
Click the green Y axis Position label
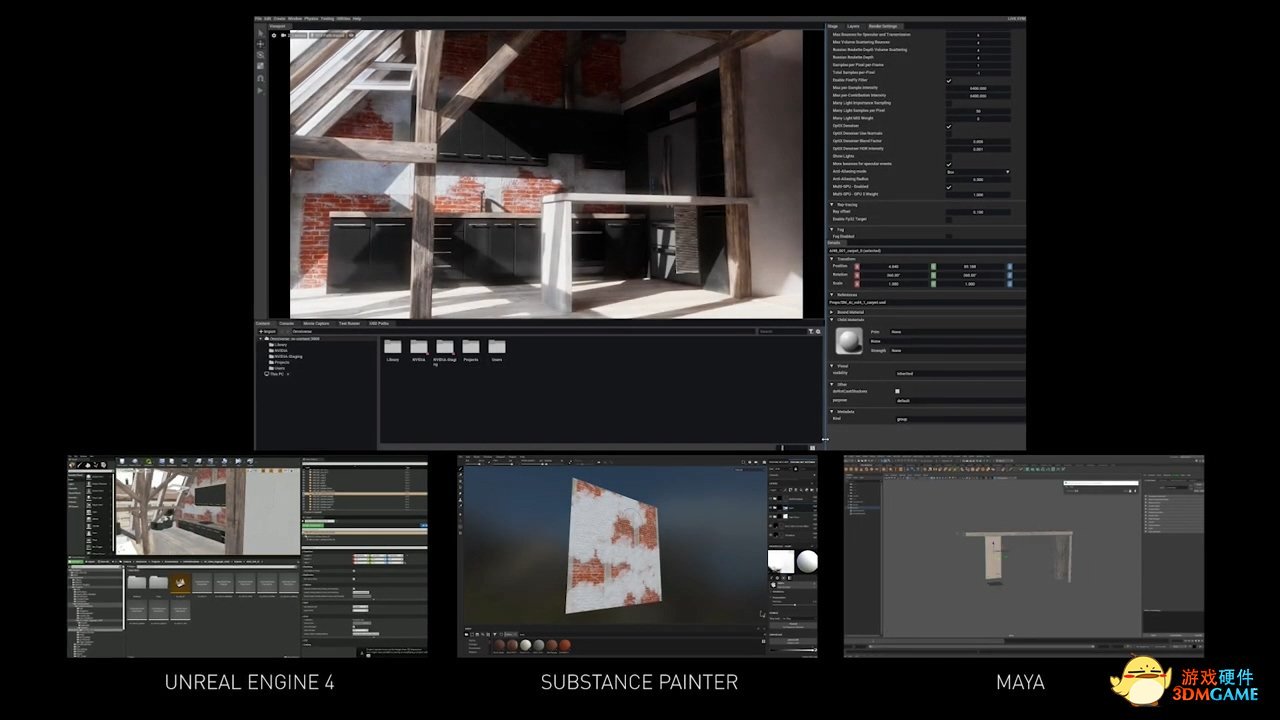[933, 266]
